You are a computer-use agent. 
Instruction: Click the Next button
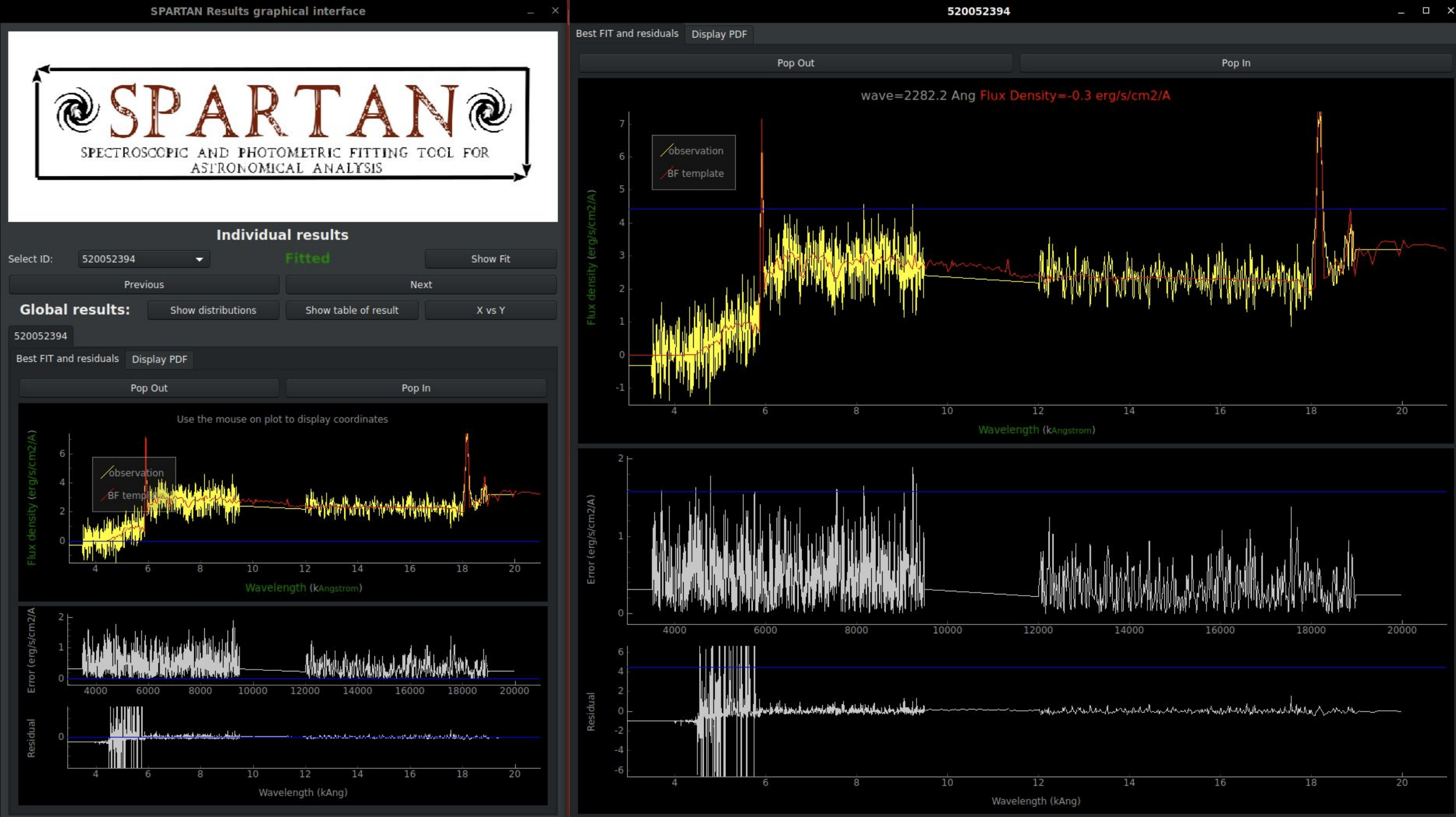coord(420,284)
